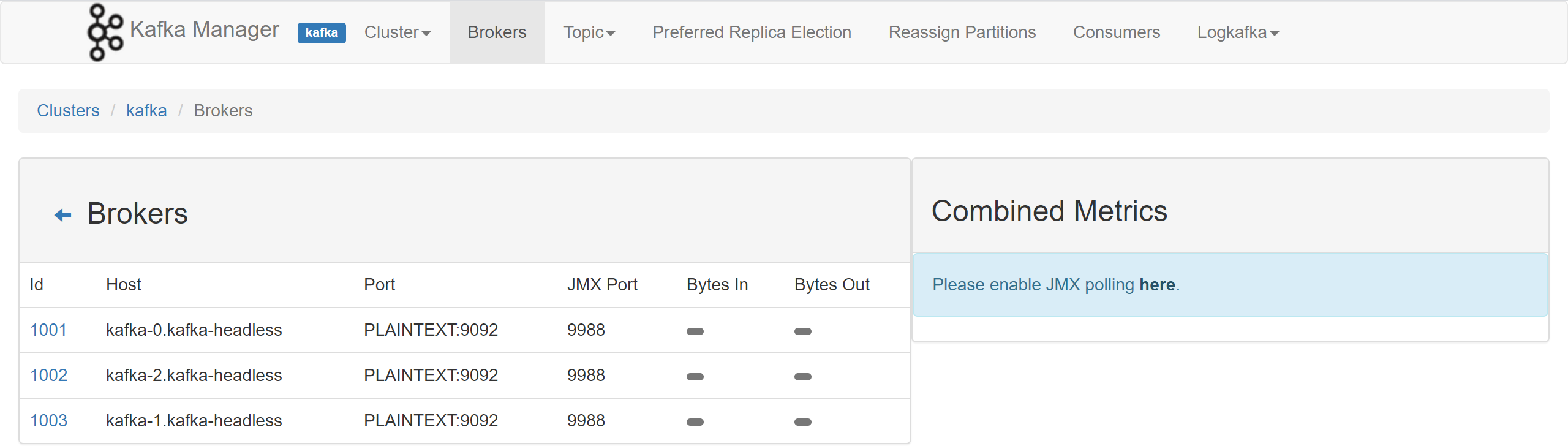This screenshot has width=1568, height=446.
Task: Click Bytes In dash icon for broker 1003
Action: [x=695, y=422]
